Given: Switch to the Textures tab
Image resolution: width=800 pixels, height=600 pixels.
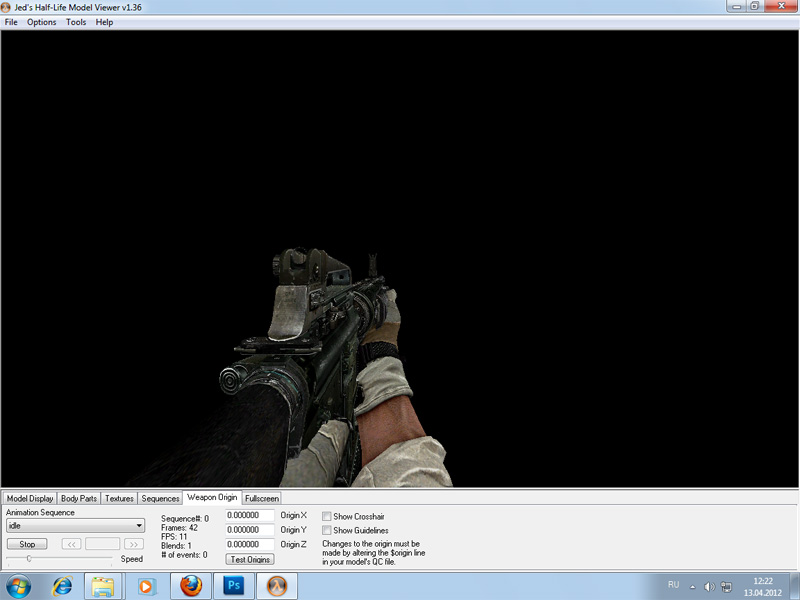Looking at the screenshot, I should click(119, 498).
